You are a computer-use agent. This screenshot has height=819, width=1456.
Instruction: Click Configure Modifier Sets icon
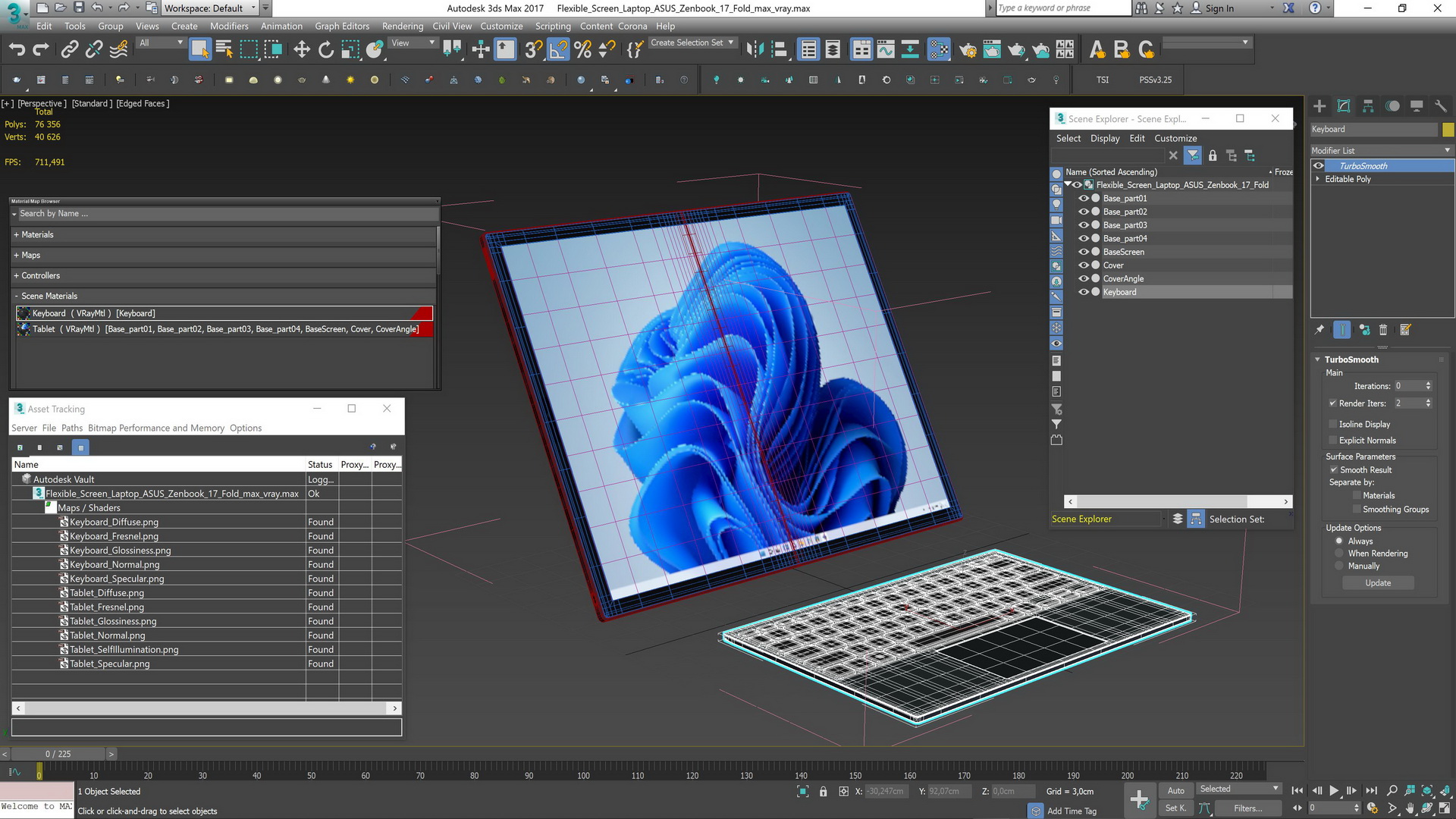pos(1405,330)
